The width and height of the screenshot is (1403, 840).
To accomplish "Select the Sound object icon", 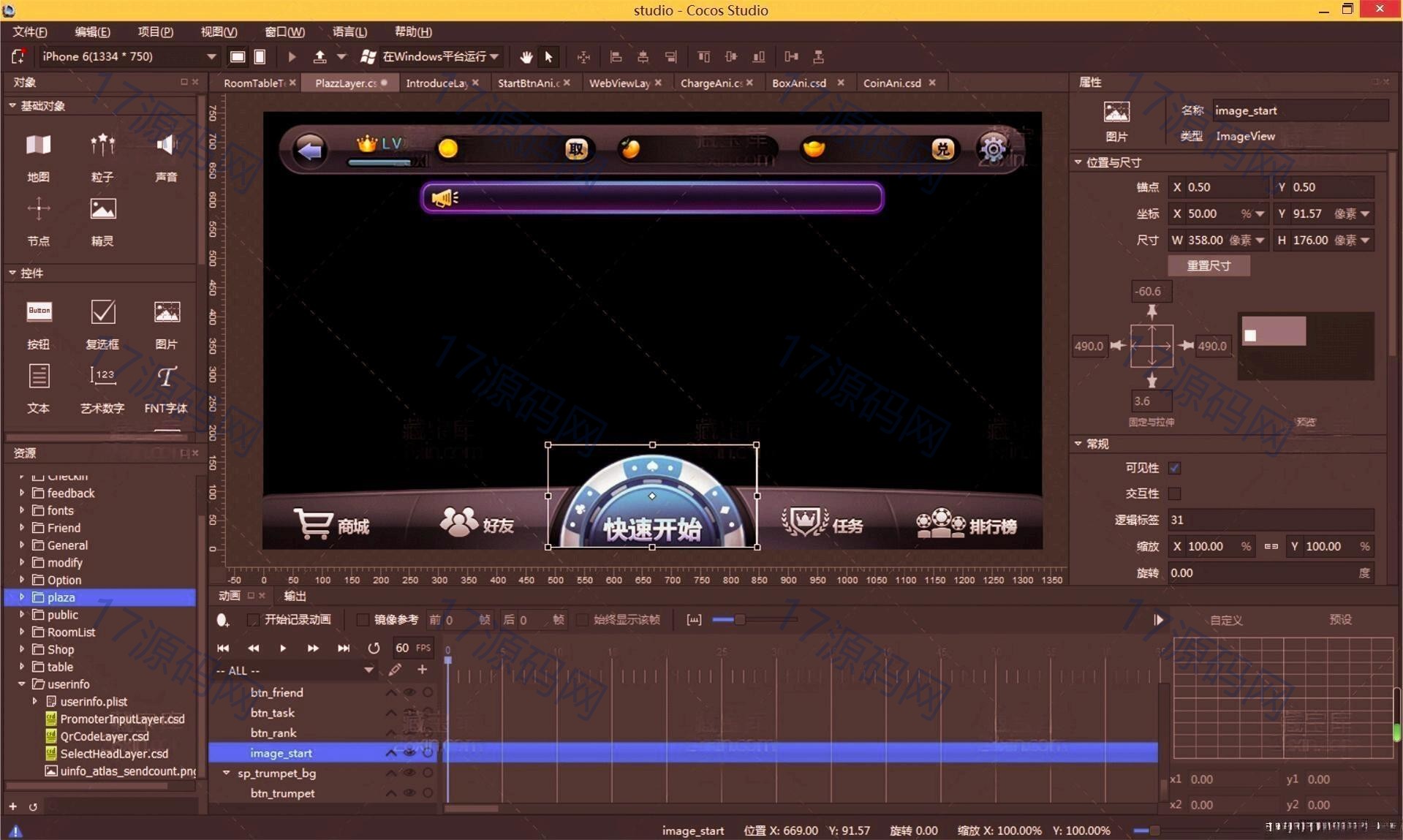I will [166, 146].
